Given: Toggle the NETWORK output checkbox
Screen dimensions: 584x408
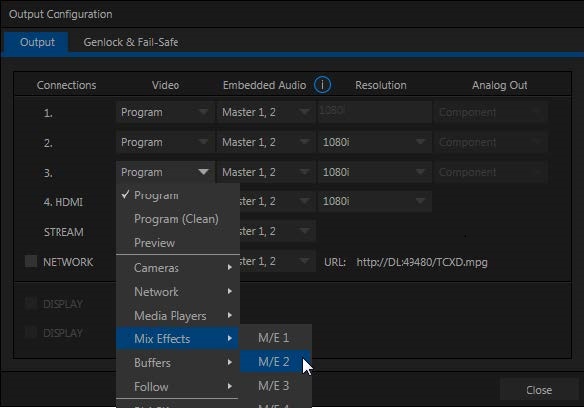Looking at the screenshot, I should 31,262.
